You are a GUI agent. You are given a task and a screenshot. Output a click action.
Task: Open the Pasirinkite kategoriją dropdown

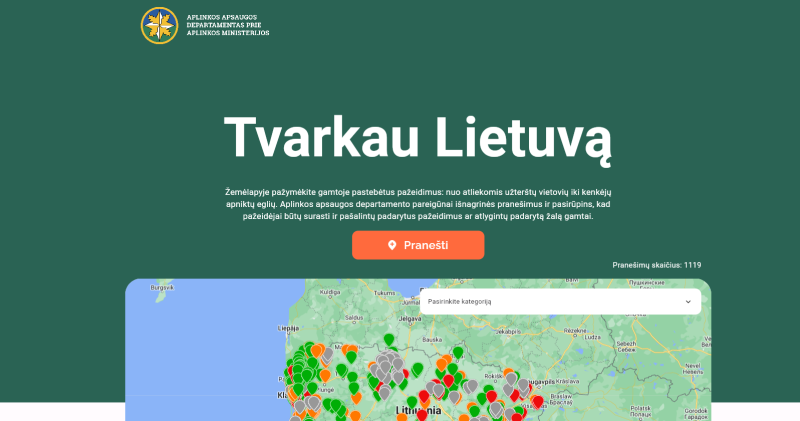point(560,302)
